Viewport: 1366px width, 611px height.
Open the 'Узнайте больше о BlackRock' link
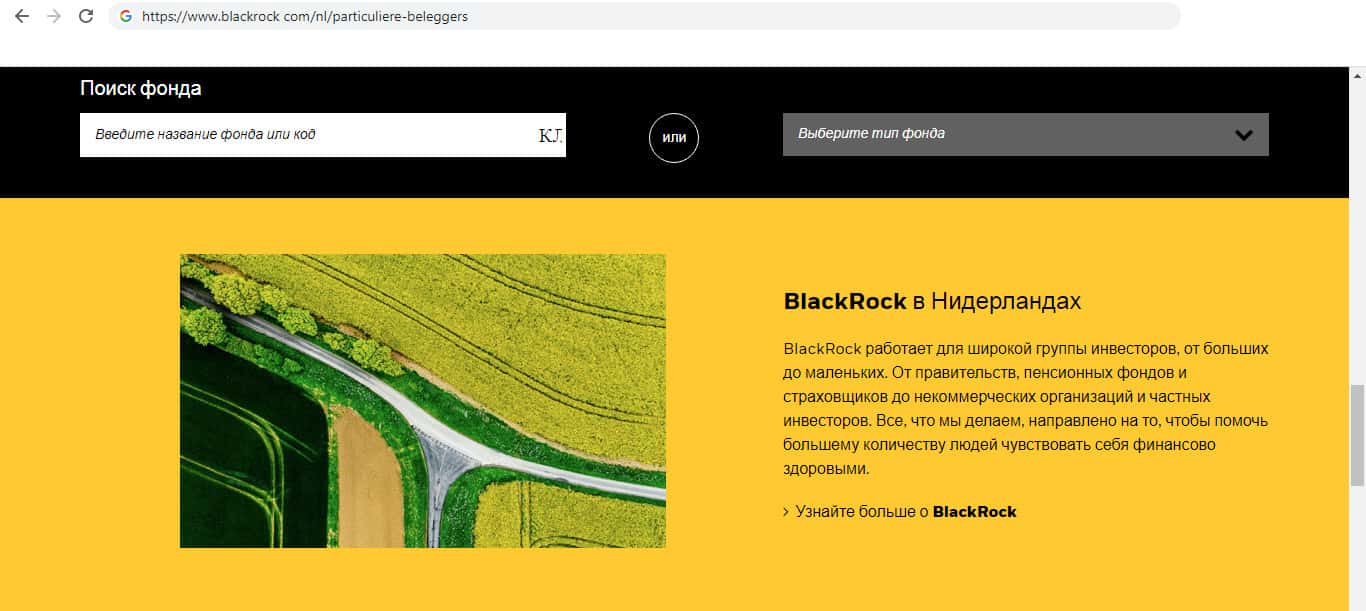coord(900,512)
